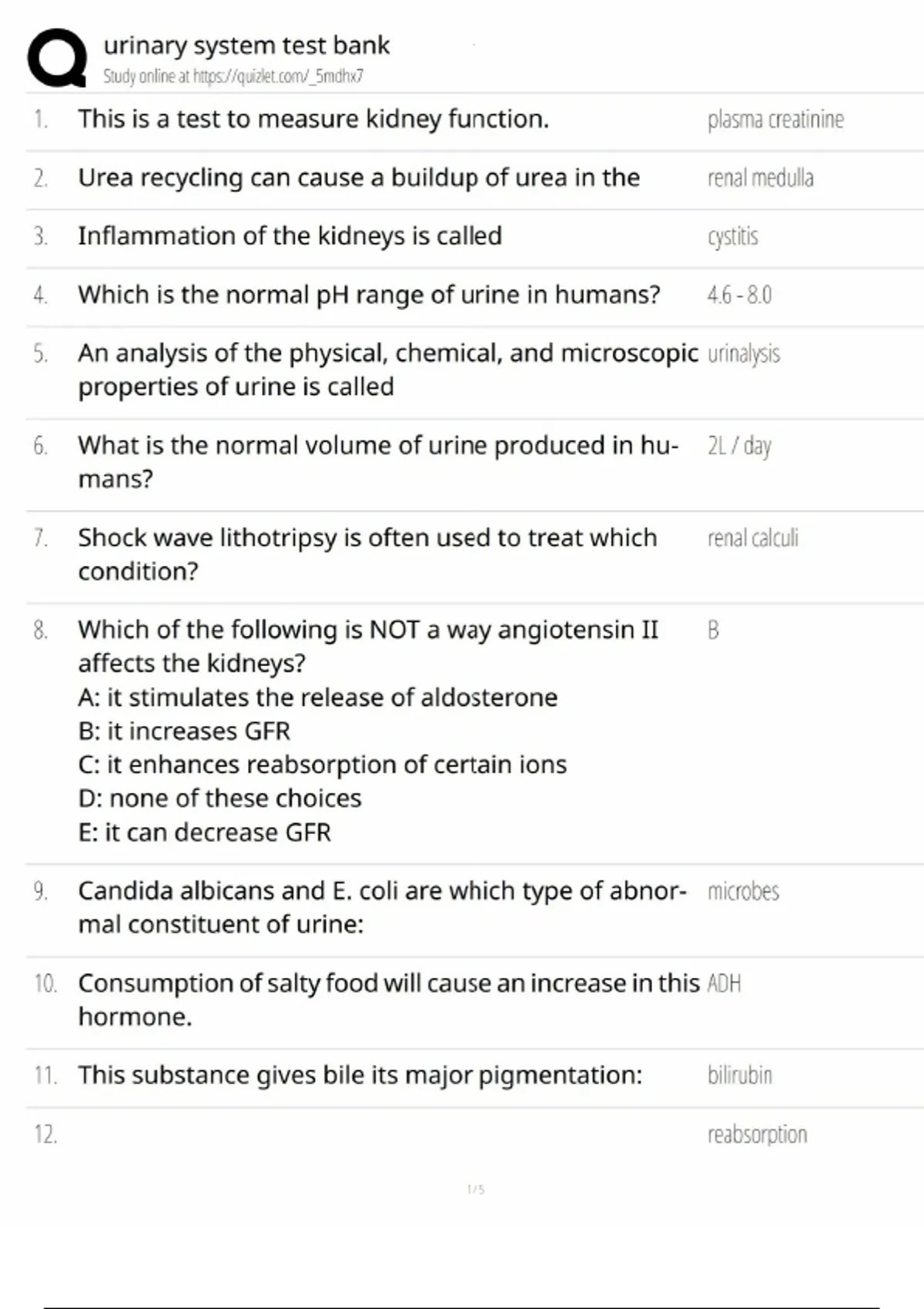The height and width of the screenshot is (1309, 924).
Task: Select the 'plasma creatinine' answer
Action: coord(775,119)
